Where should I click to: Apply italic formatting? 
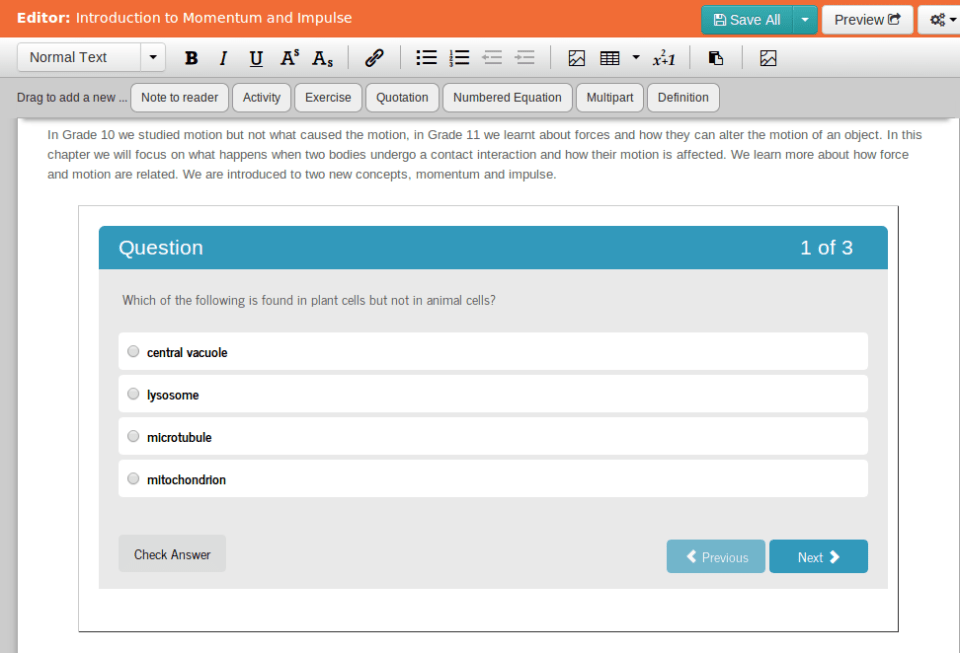point(223,58)
